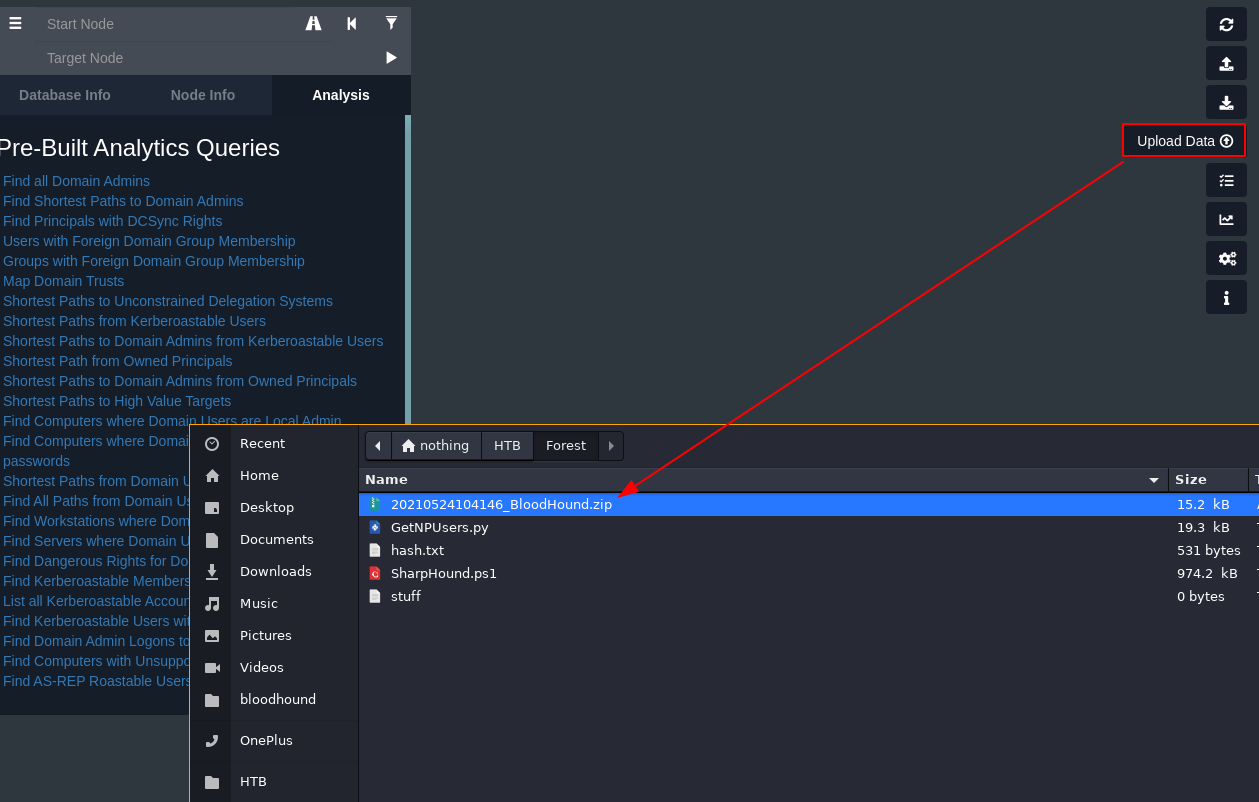
Task: Run the Find all Domain Admins query
Action: [76, 181]
